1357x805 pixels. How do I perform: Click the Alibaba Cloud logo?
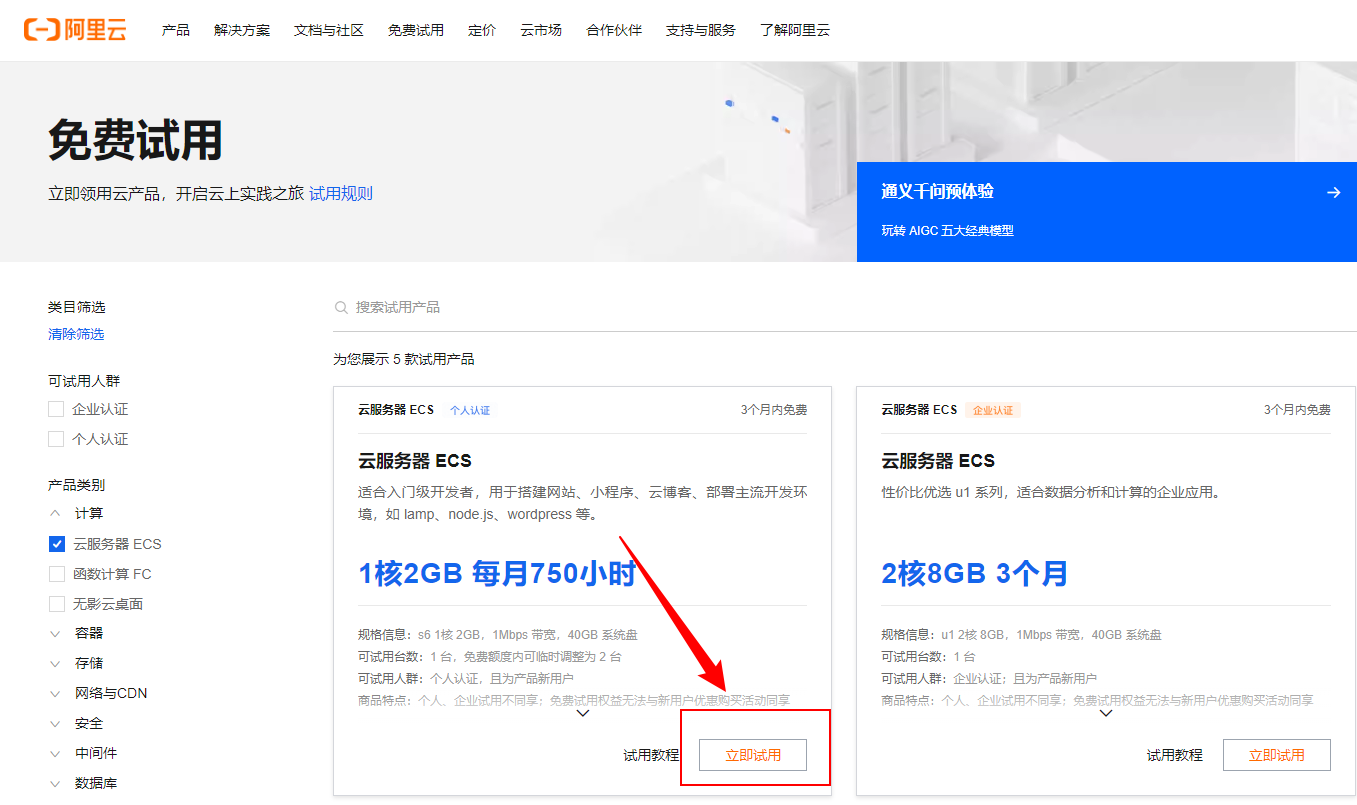coord(76,29)
